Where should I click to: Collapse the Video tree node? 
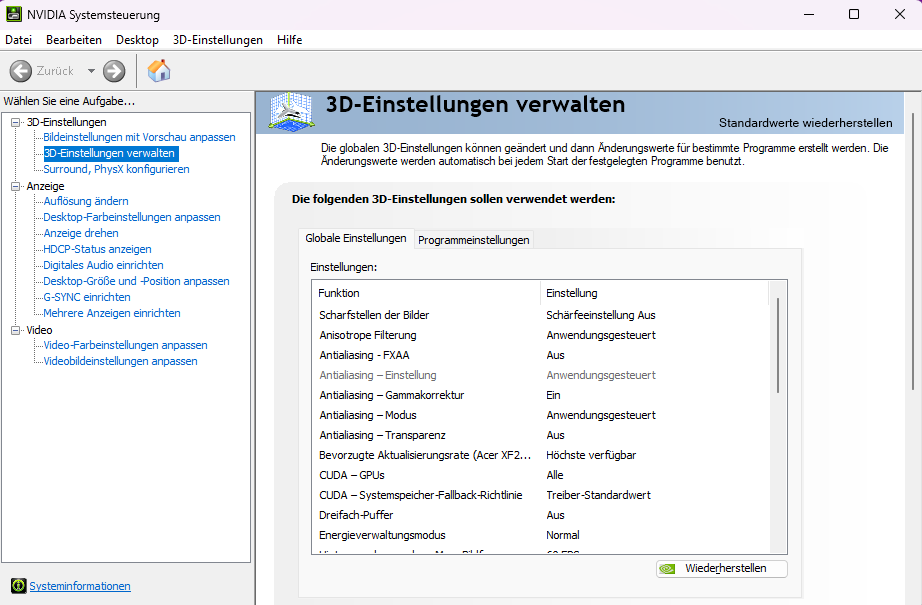16,330
